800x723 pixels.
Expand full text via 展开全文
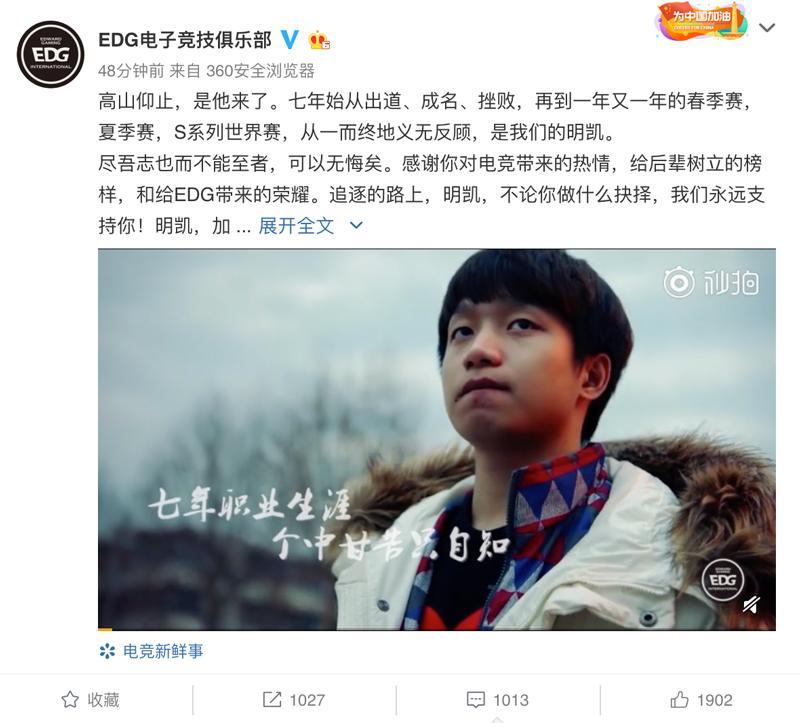coord(296,226)
